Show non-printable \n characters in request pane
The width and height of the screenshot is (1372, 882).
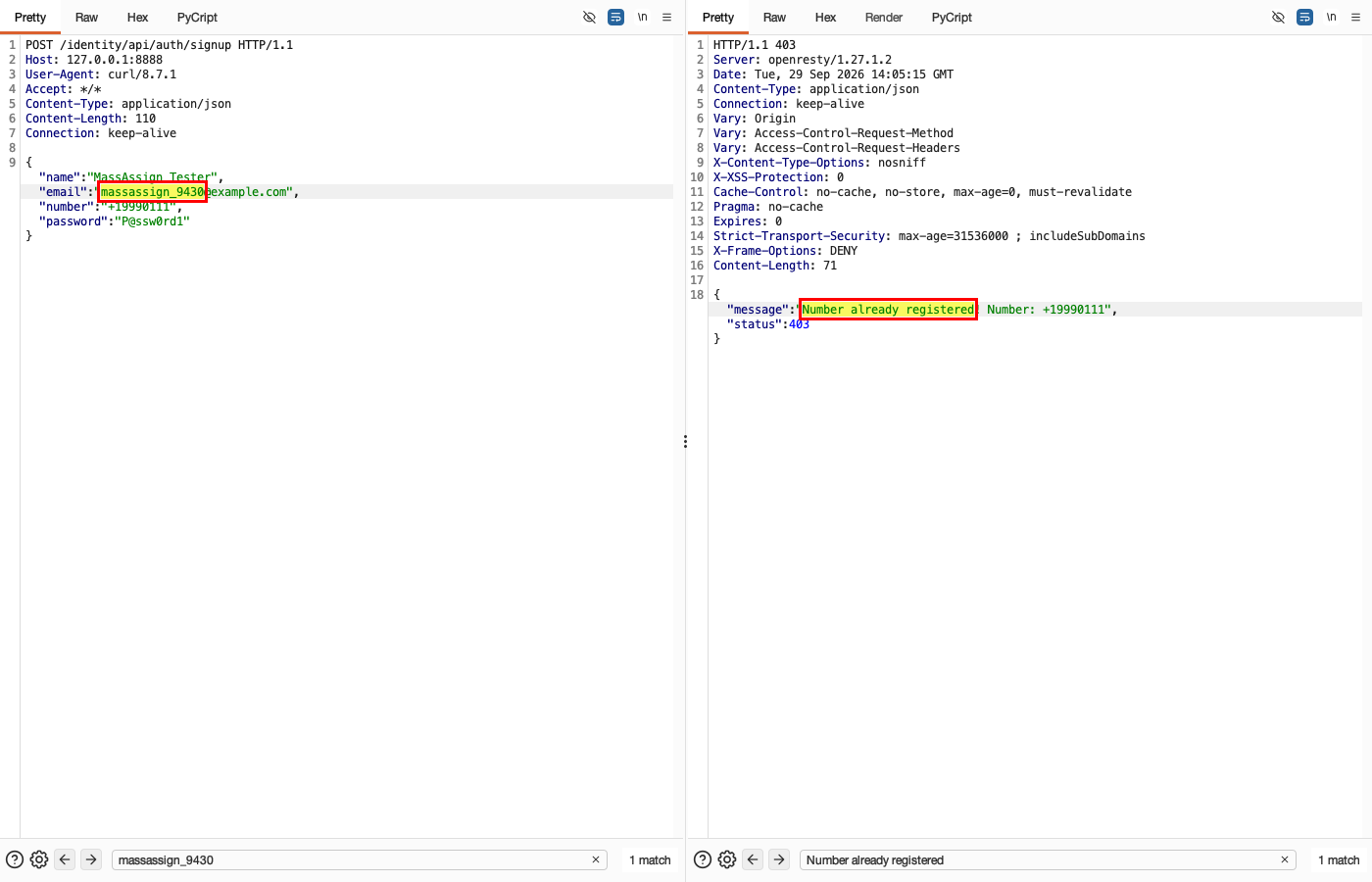pyautogui.click(x=643, y=18)
